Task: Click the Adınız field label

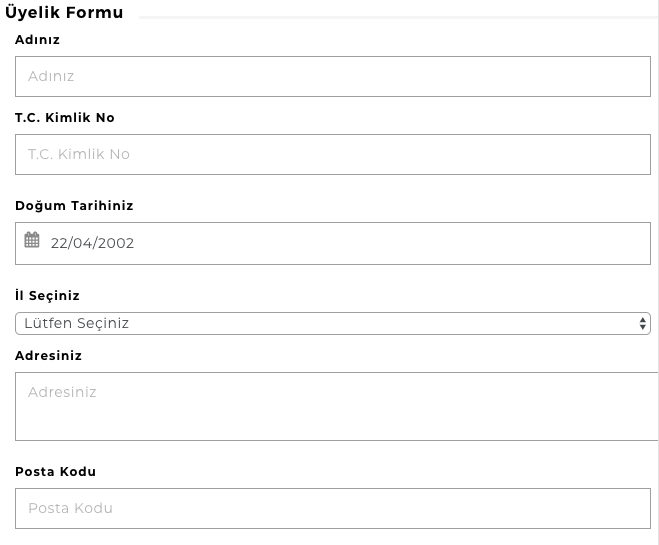Action: [38, 40]
